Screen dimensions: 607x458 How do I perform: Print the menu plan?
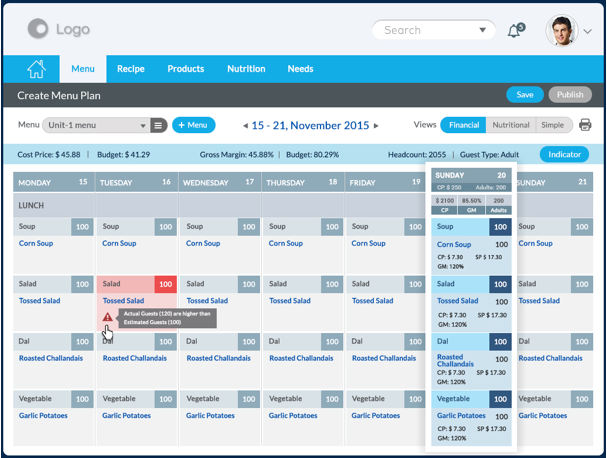point(586,125)
